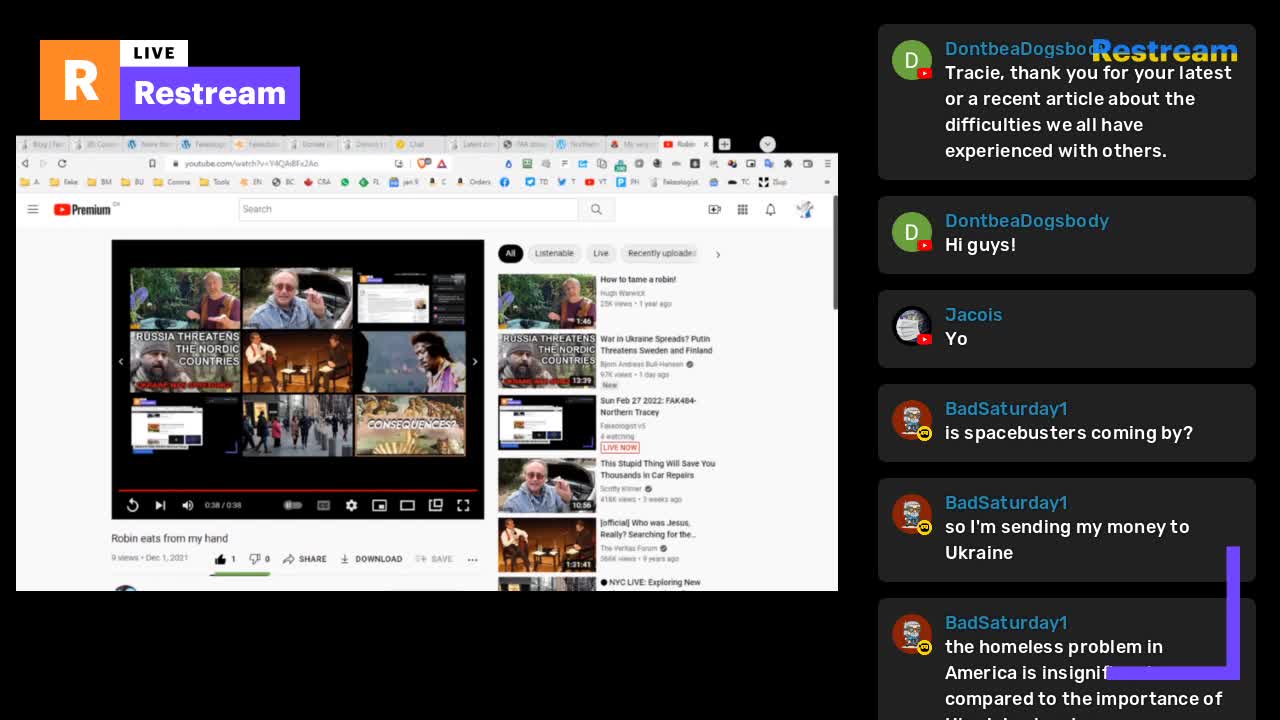This screenshot has height=720, width=1280.
Task: Open Who was Jesus, Really? video thumbnail
Action: tap(547, 544)
